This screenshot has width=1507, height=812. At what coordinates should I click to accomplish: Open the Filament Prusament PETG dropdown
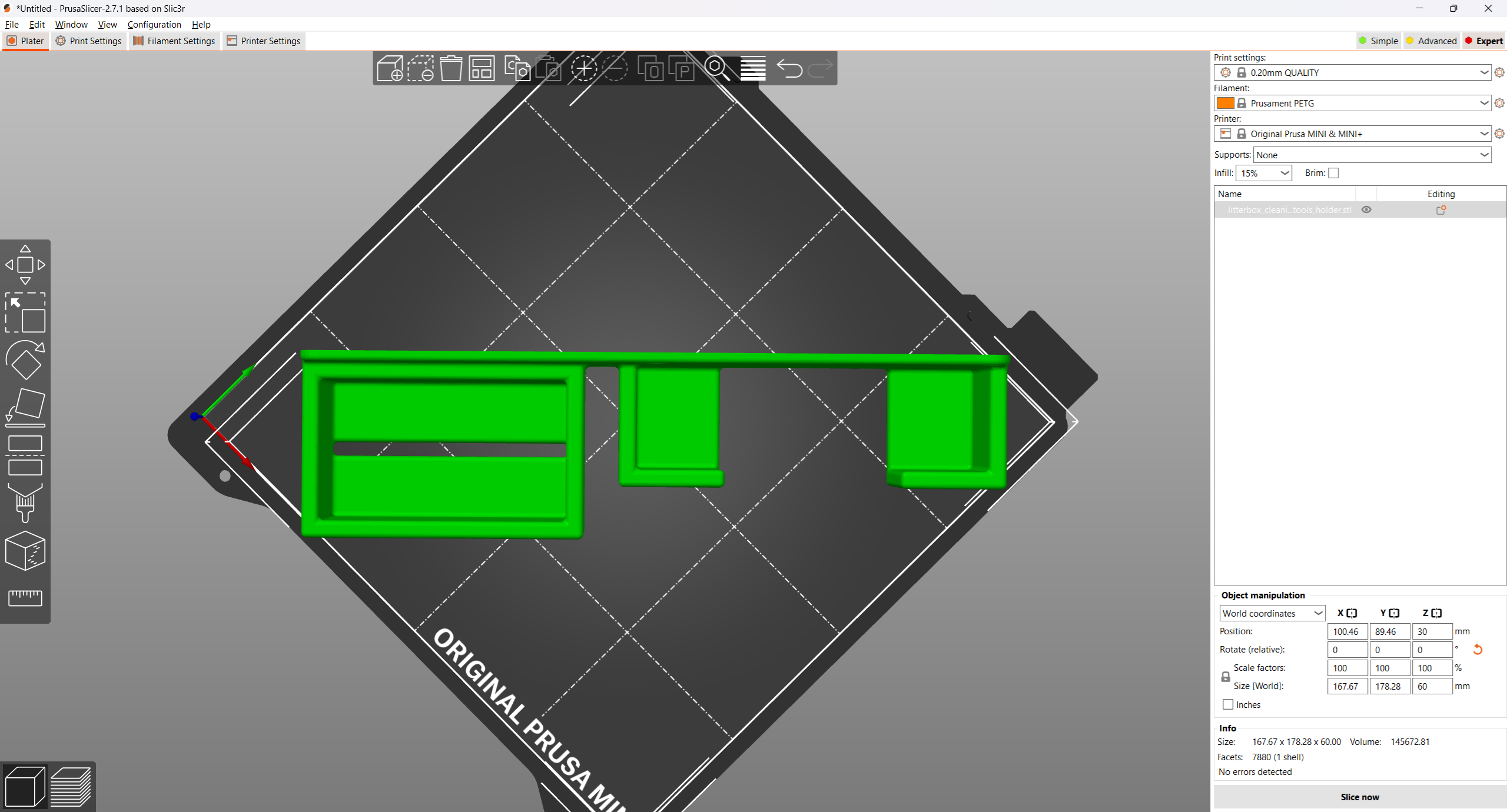coord(1352,103)
